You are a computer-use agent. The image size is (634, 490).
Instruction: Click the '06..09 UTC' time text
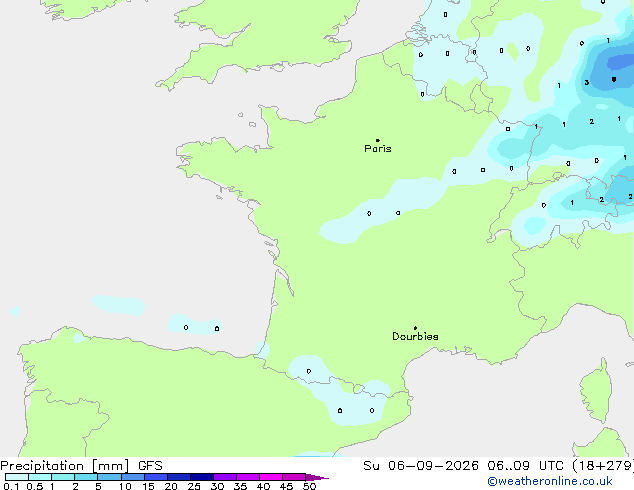click(x=525, y=466)
